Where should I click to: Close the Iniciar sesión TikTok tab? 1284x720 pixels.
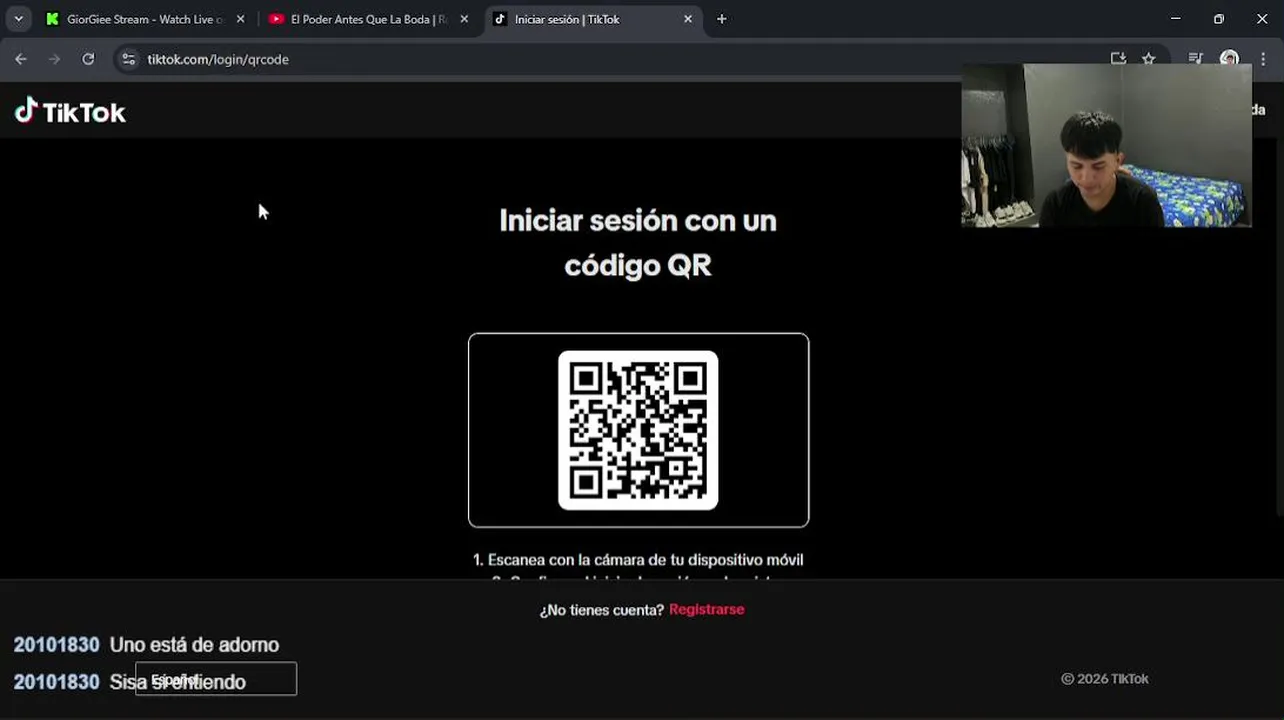pyautogui.click(x=688, y=19)
